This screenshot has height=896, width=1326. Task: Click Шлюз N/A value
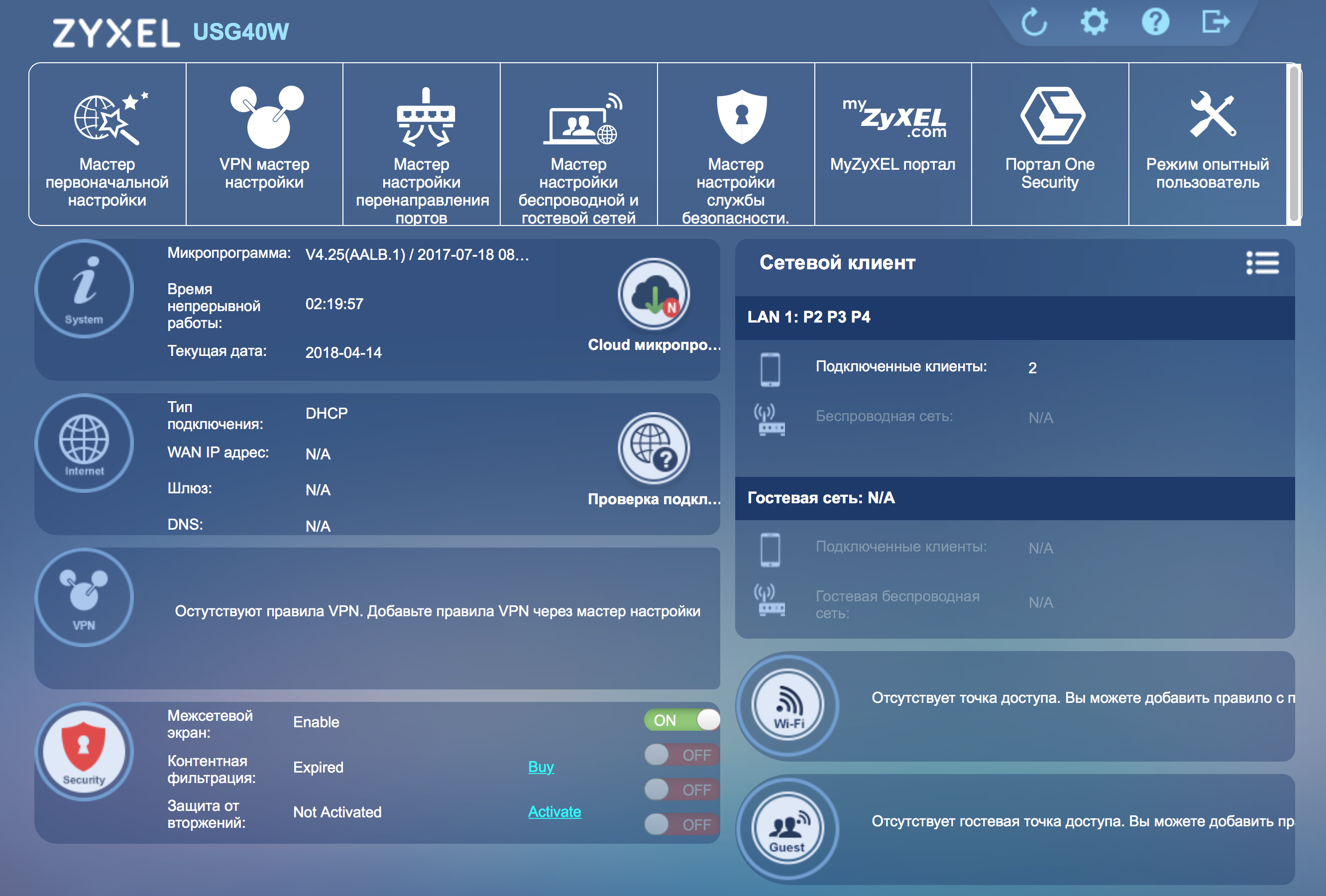[318, 490]
